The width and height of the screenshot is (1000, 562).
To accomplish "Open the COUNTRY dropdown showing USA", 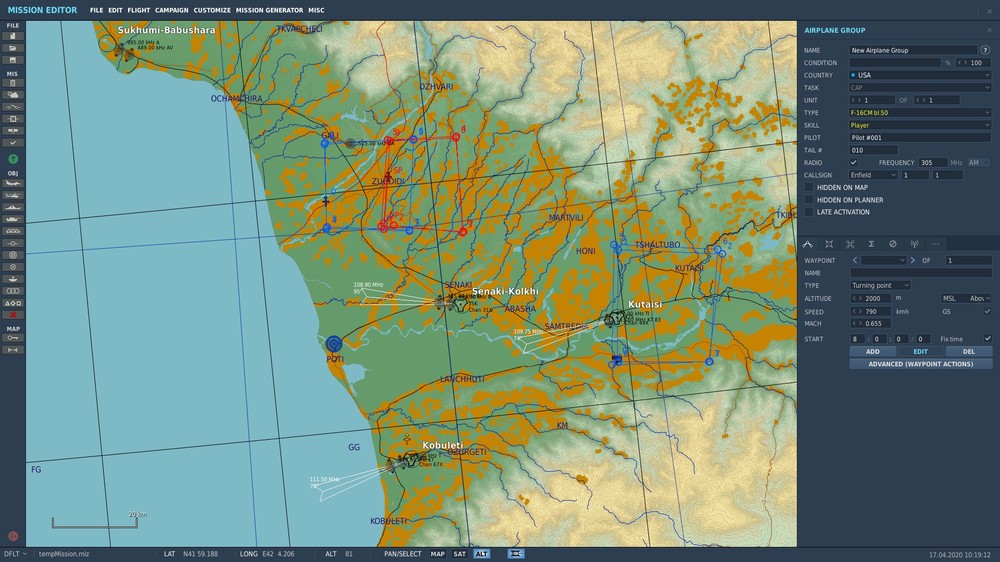I will coord(920,75).
